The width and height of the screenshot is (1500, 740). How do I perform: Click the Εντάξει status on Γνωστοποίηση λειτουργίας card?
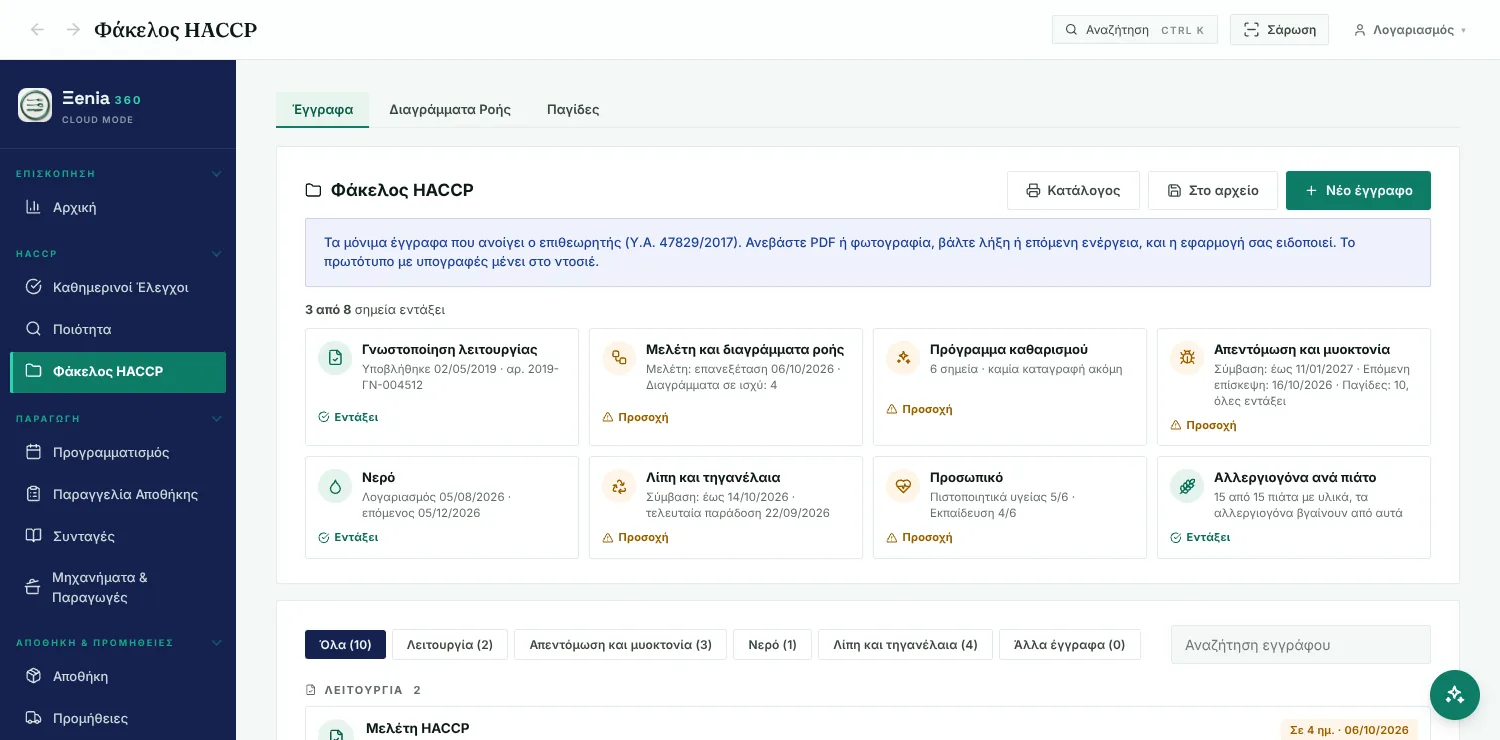(x=348, y=417)
